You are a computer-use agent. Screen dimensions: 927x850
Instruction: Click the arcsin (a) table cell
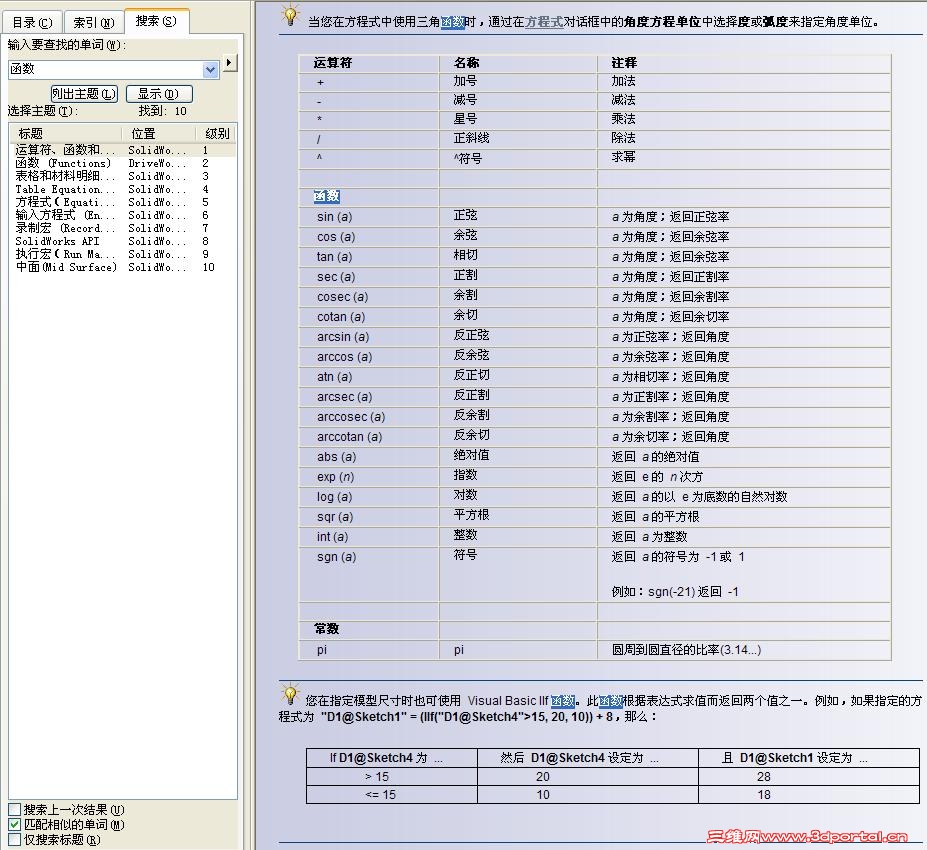point(369,337)
